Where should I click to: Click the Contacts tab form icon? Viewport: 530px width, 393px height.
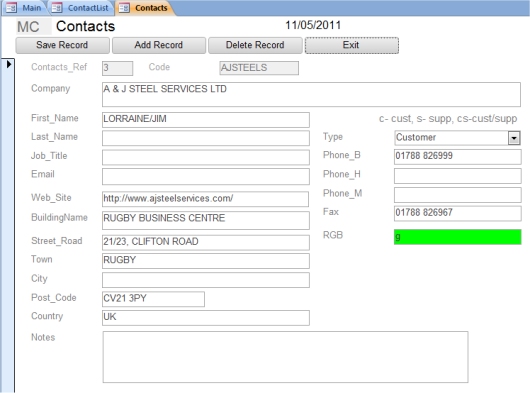124,8
